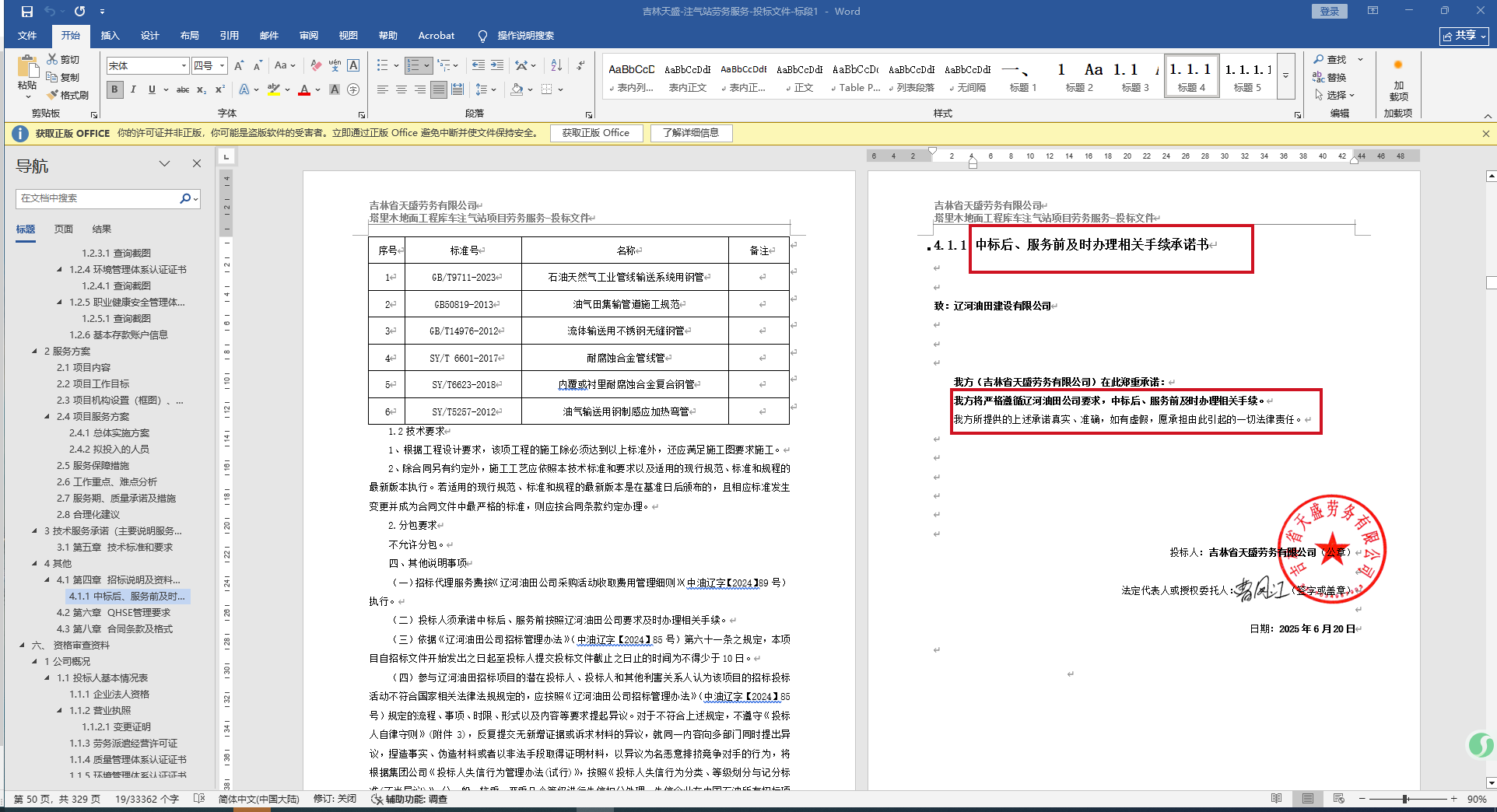
Task: Open the Find (查找) search tool
Action: [1331, 59]
